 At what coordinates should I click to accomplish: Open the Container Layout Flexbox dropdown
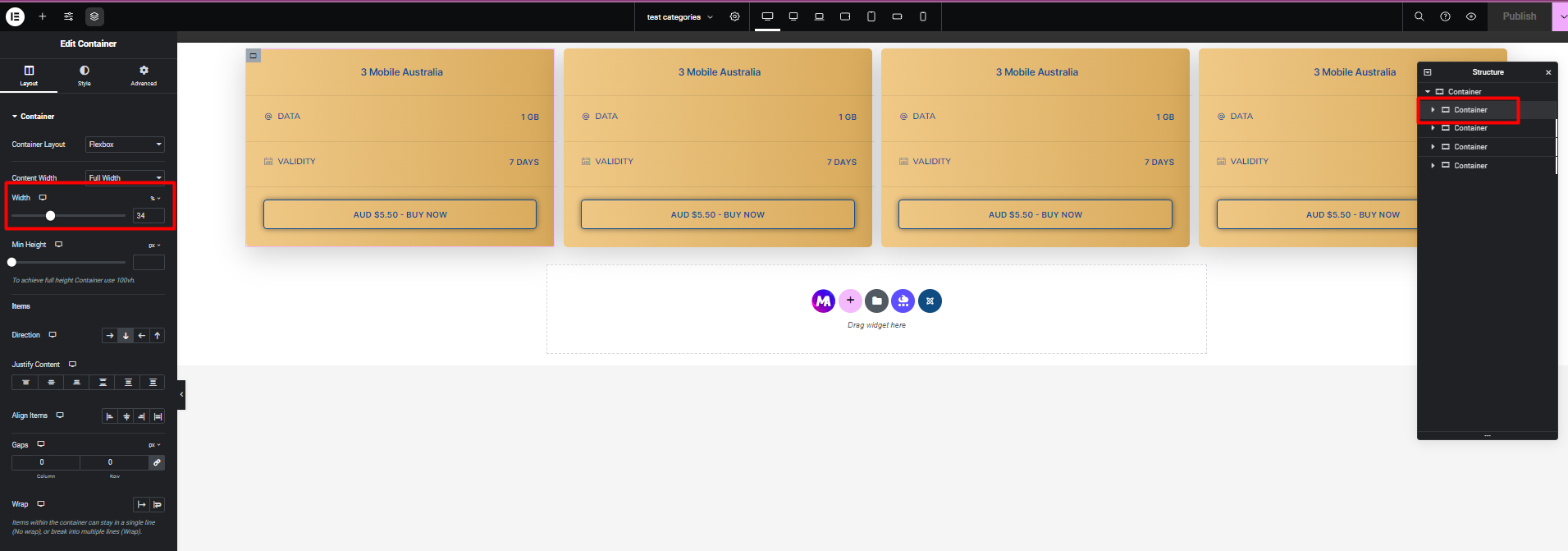[125, 145]
